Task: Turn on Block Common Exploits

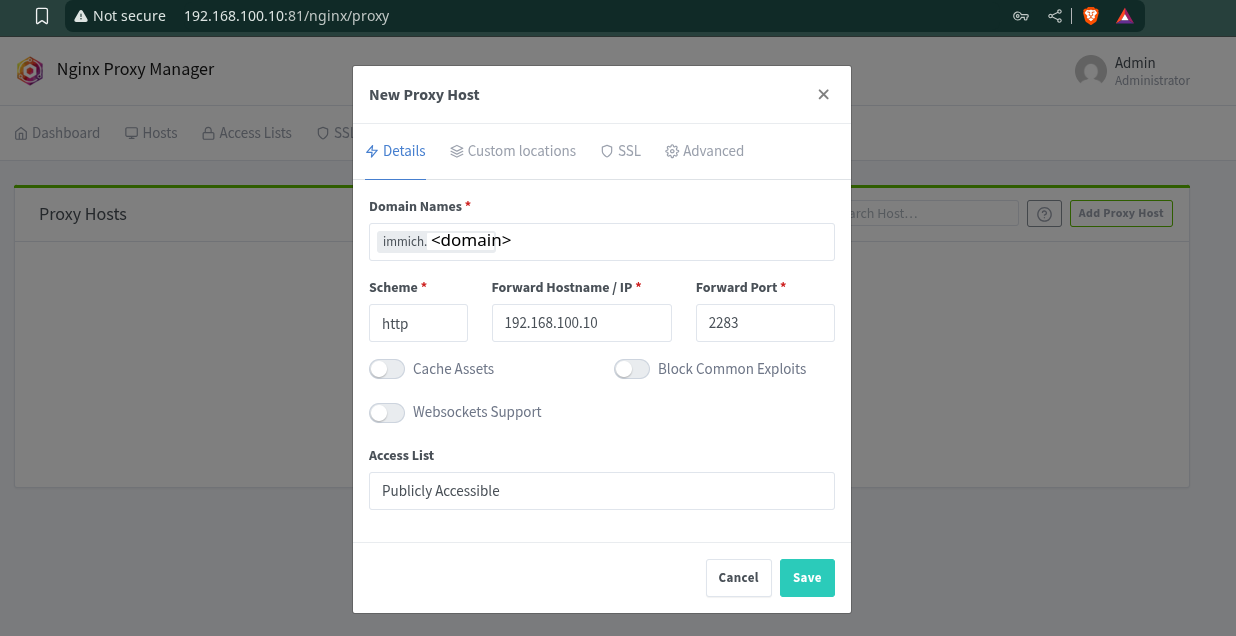Action: 632,369
